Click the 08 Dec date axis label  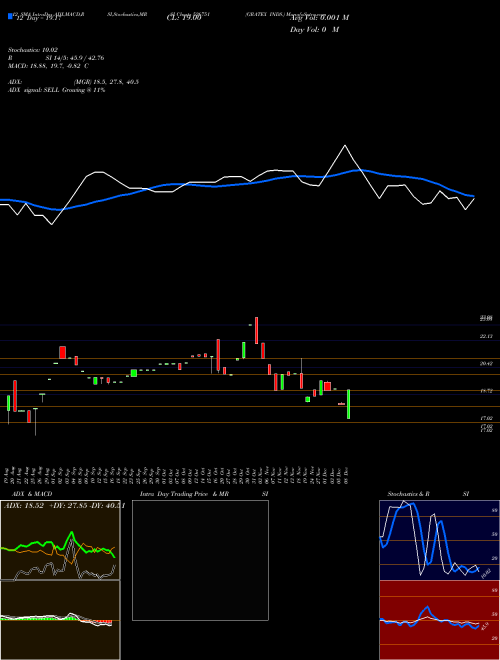click(x=348, y=475)
